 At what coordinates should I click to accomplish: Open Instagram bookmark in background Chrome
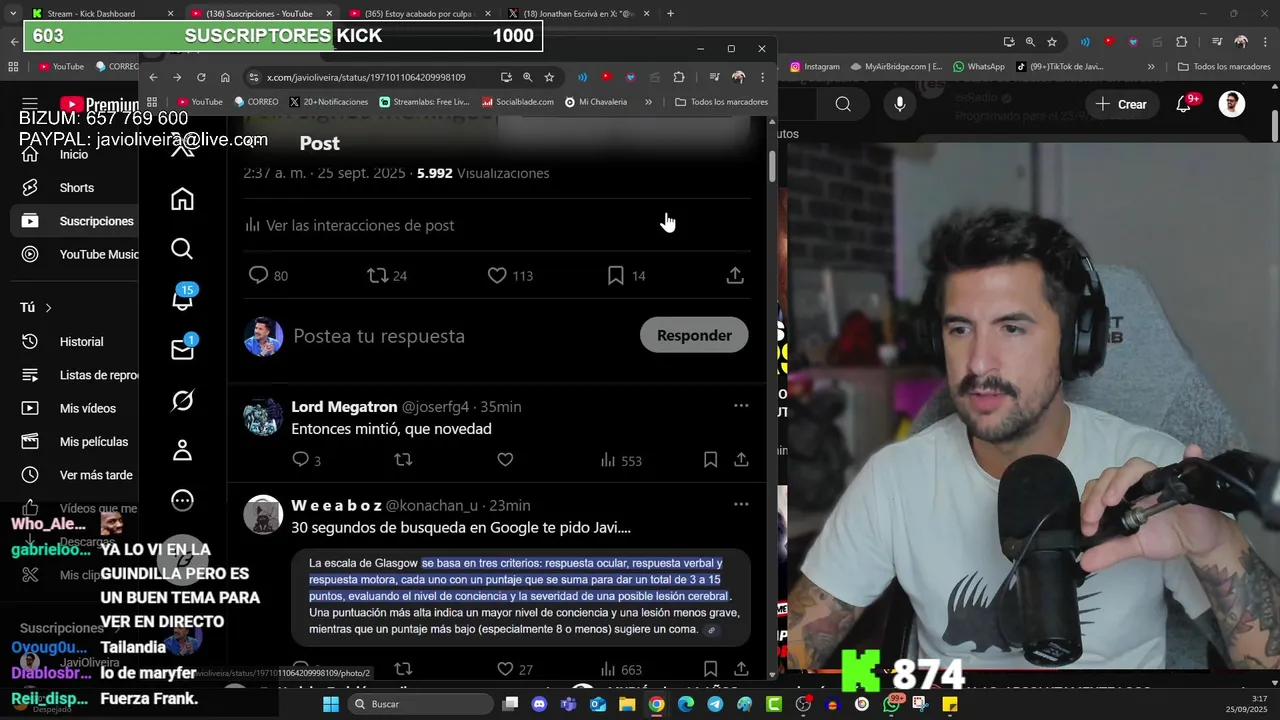(x=815, y=67)
